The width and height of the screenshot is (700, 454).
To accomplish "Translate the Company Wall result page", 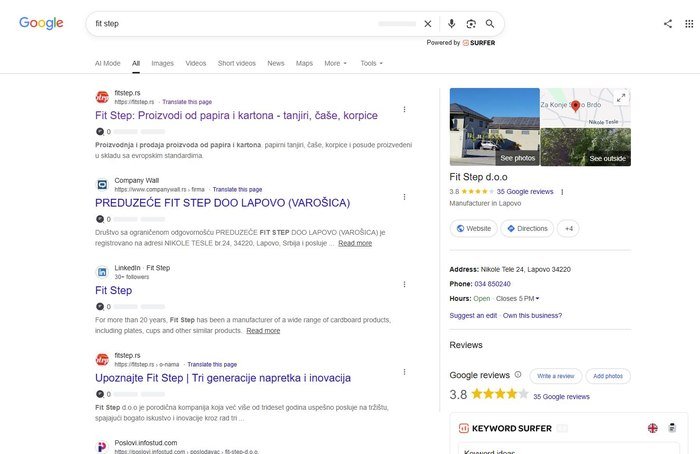I will coord(237,189).
